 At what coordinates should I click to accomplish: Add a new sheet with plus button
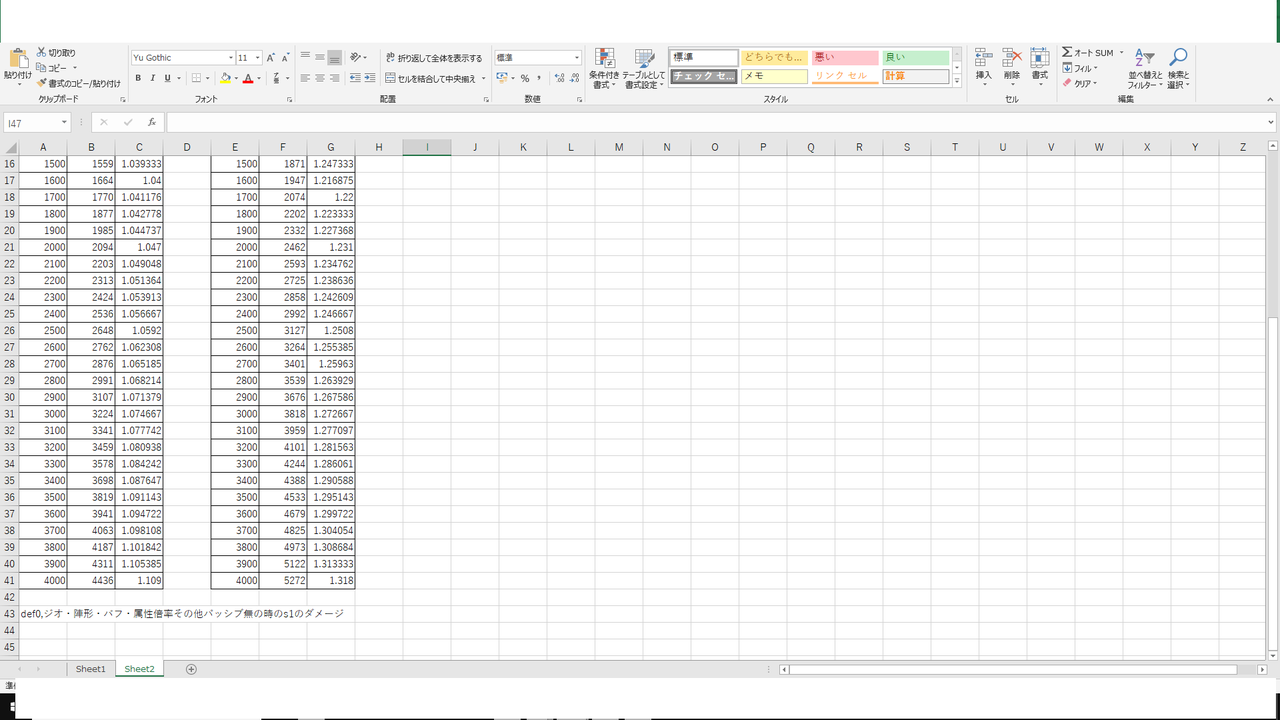click(x=191, y=669)
